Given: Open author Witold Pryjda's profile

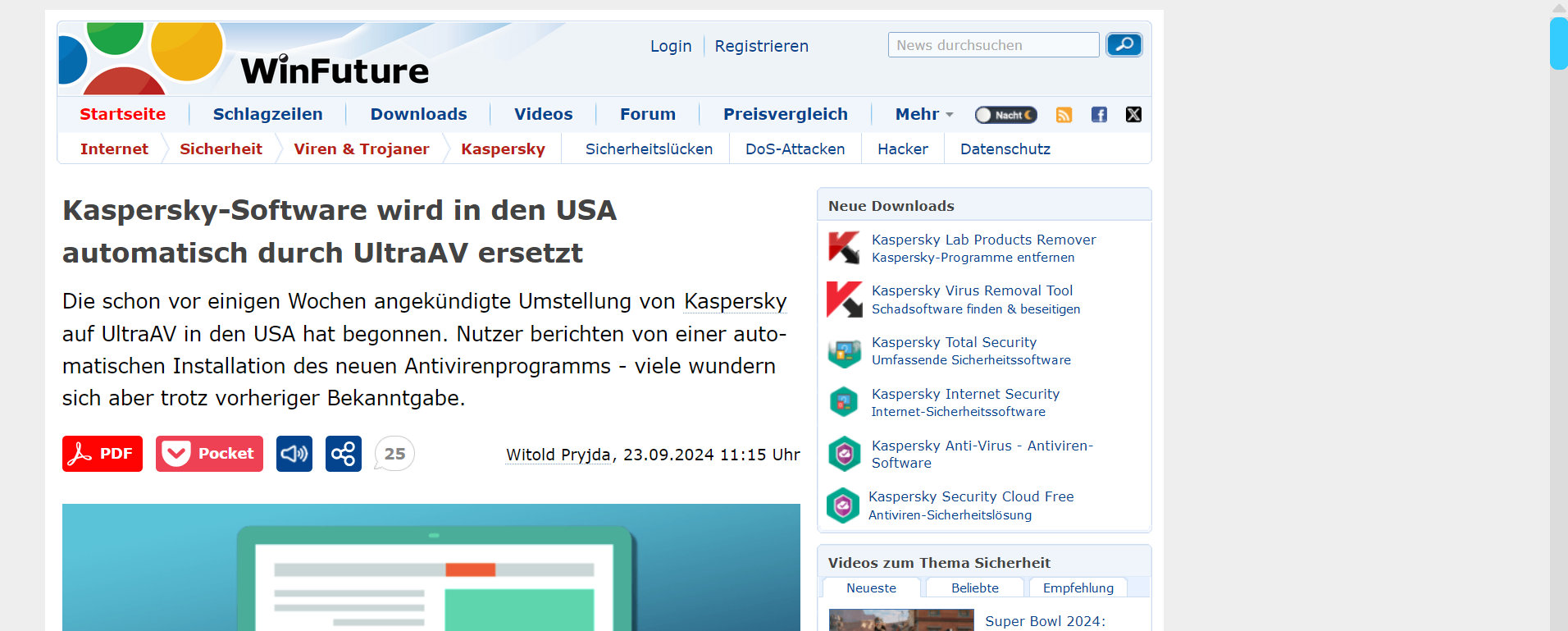Looking at the screenshot, I should click(x=558, y=455).
